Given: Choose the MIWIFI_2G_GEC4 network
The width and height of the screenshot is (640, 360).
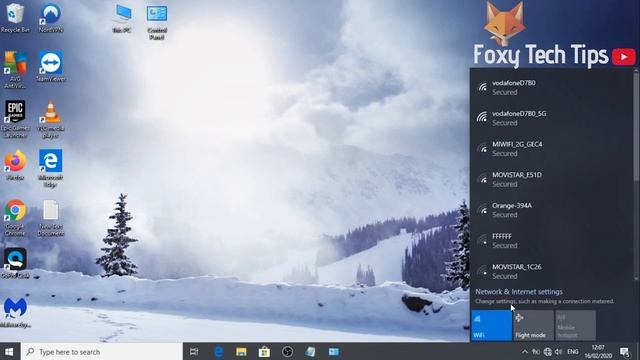Looking at the screenshot, I should point(551,148).
